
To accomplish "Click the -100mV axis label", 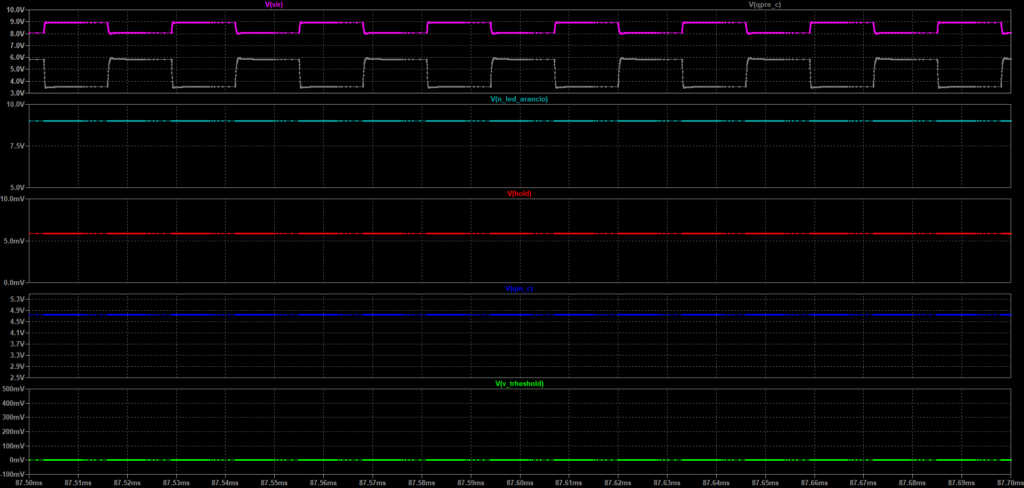I will (x=13, y=474).
